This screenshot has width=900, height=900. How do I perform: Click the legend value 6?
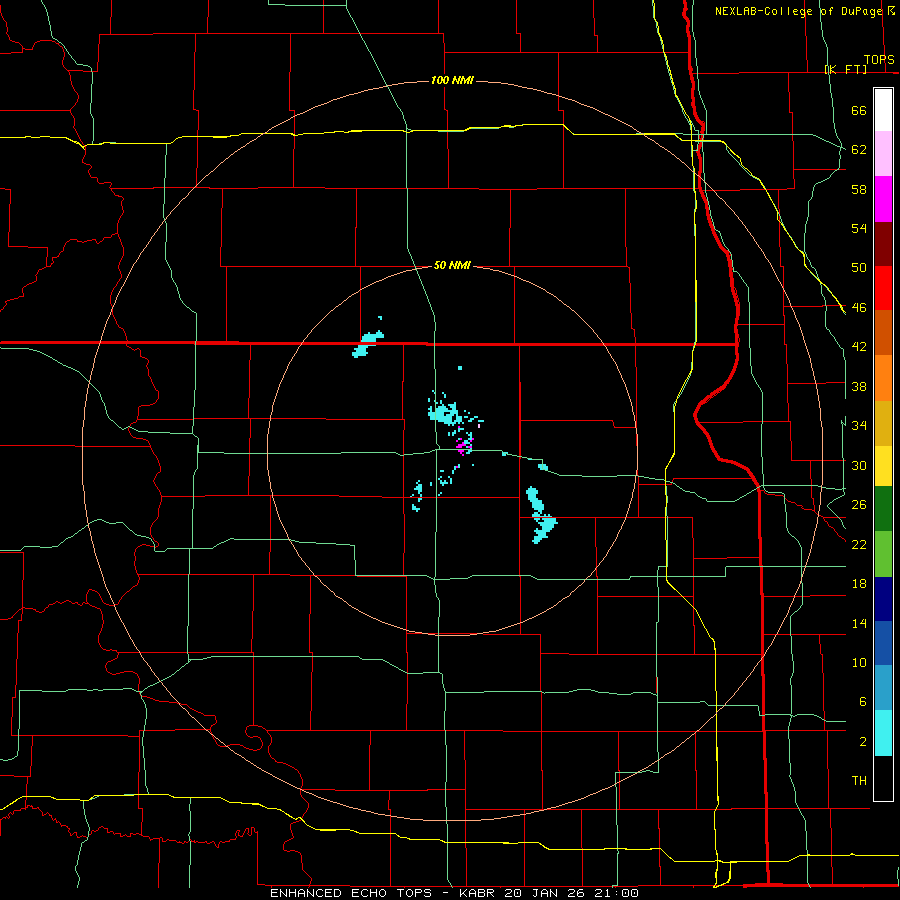tap(863, 702)
